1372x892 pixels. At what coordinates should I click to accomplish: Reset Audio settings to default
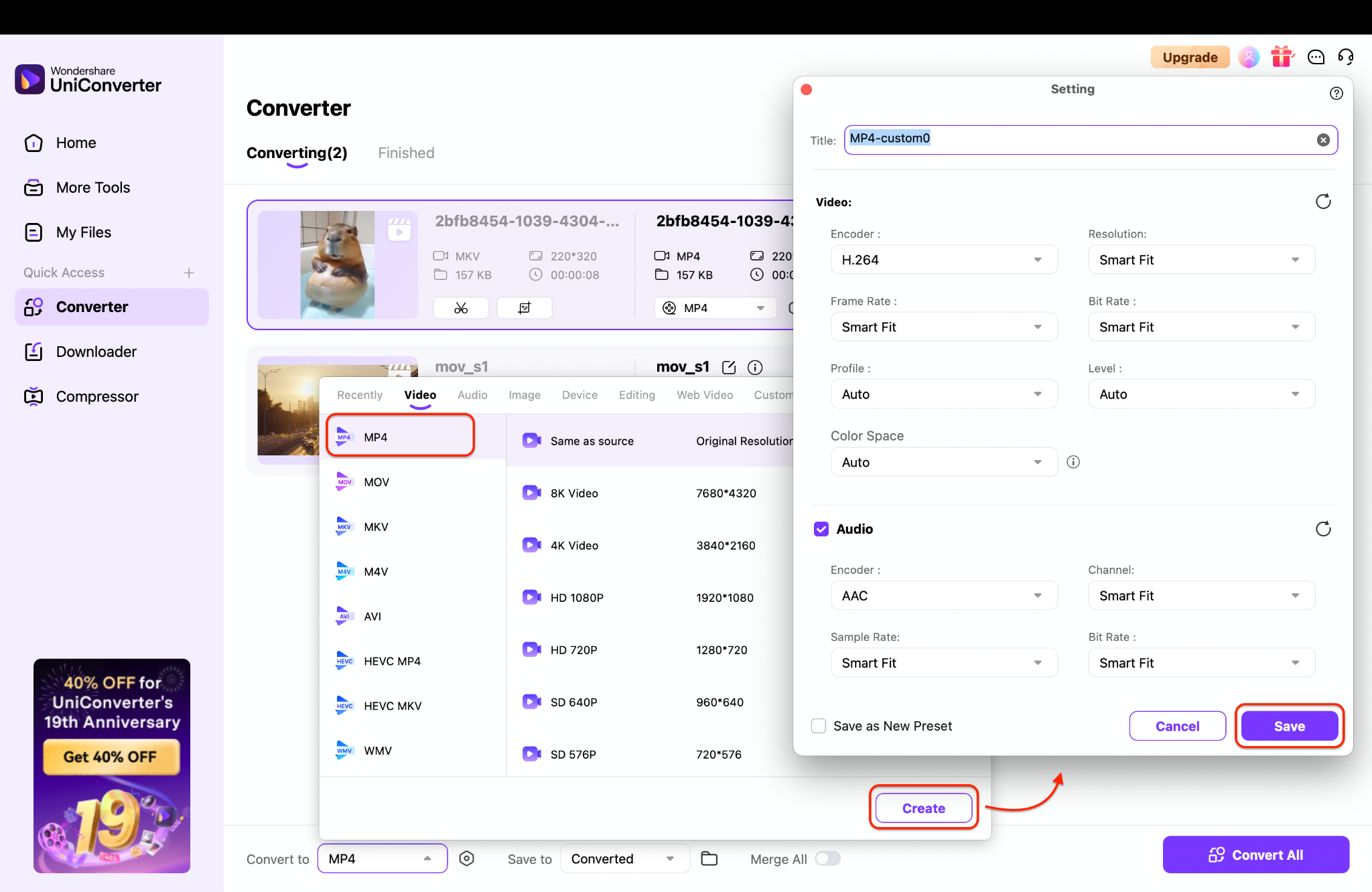(1323, 529)
